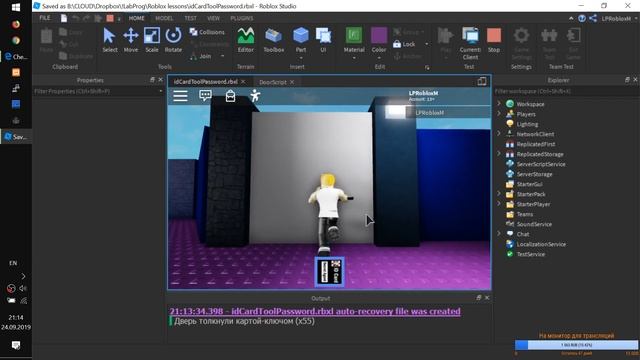This screenshot has width=640, height=360.
Task: Toggle Collisions option
Action: [207, 32]
